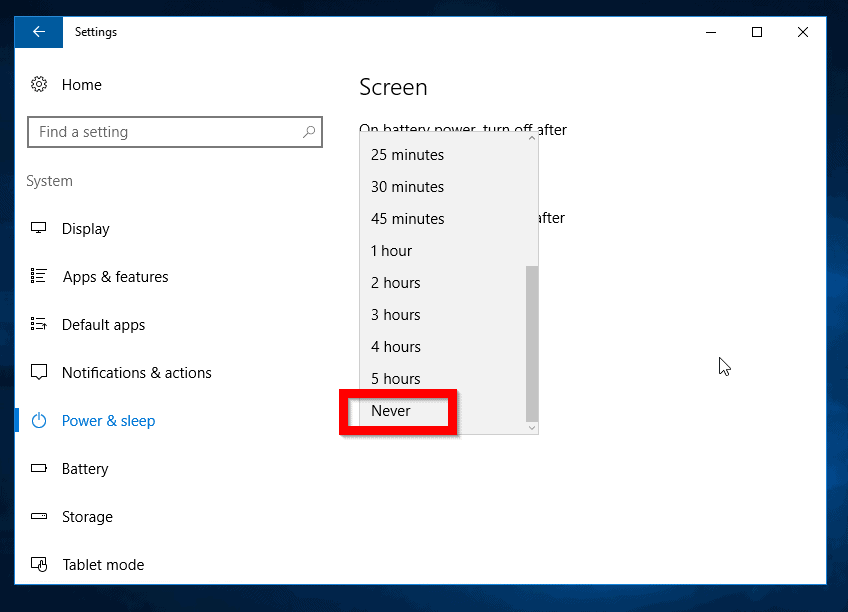Select the System section label
Screen dimensions: 848x612
[x=49, y=180]
